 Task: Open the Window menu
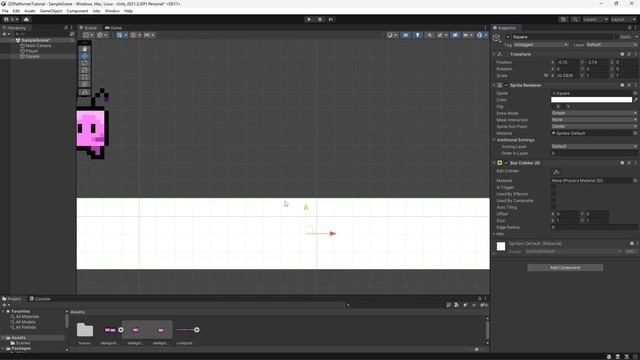tap(112, 11)
